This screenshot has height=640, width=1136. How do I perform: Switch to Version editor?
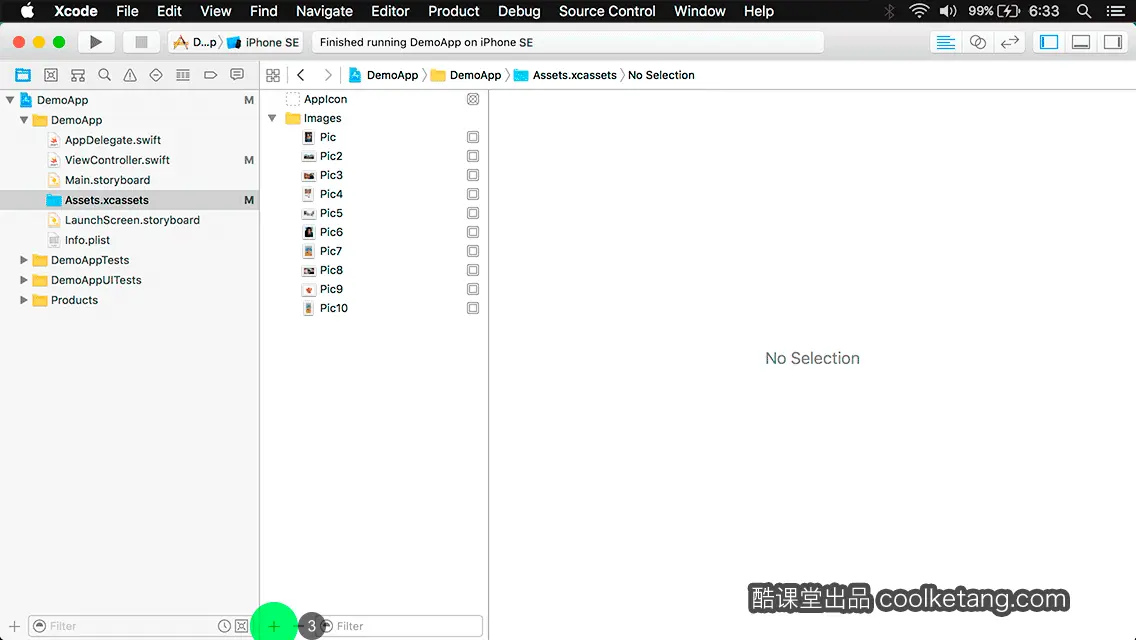(1009, 42)
